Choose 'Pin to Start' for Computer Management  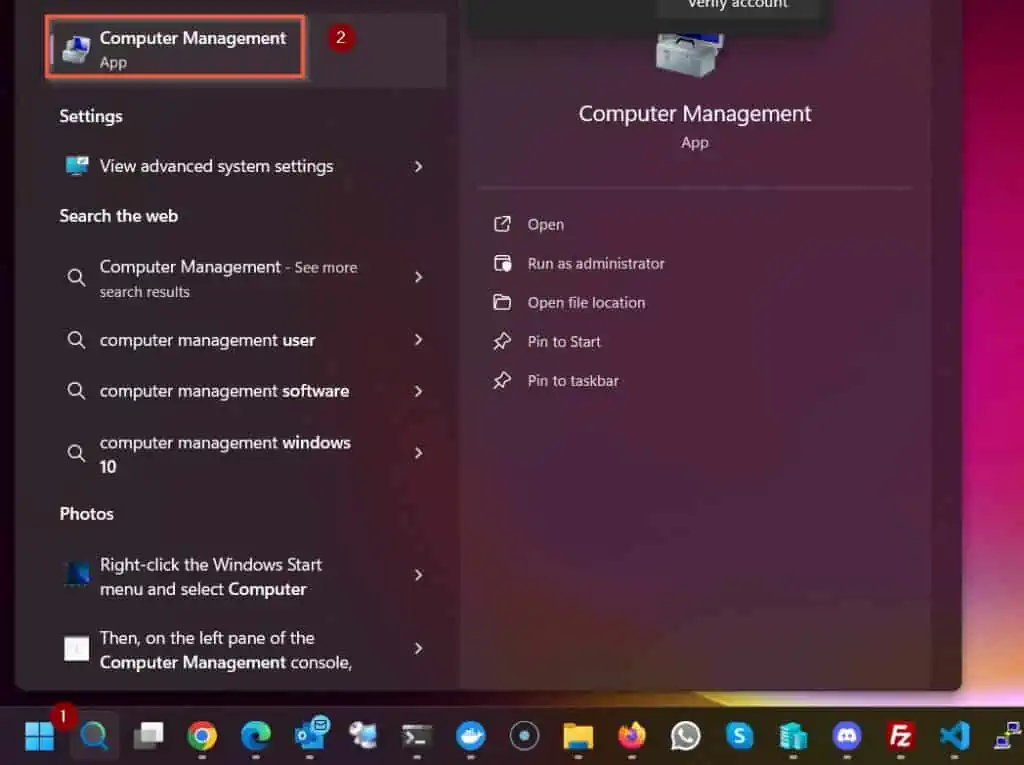click(565, 341)
